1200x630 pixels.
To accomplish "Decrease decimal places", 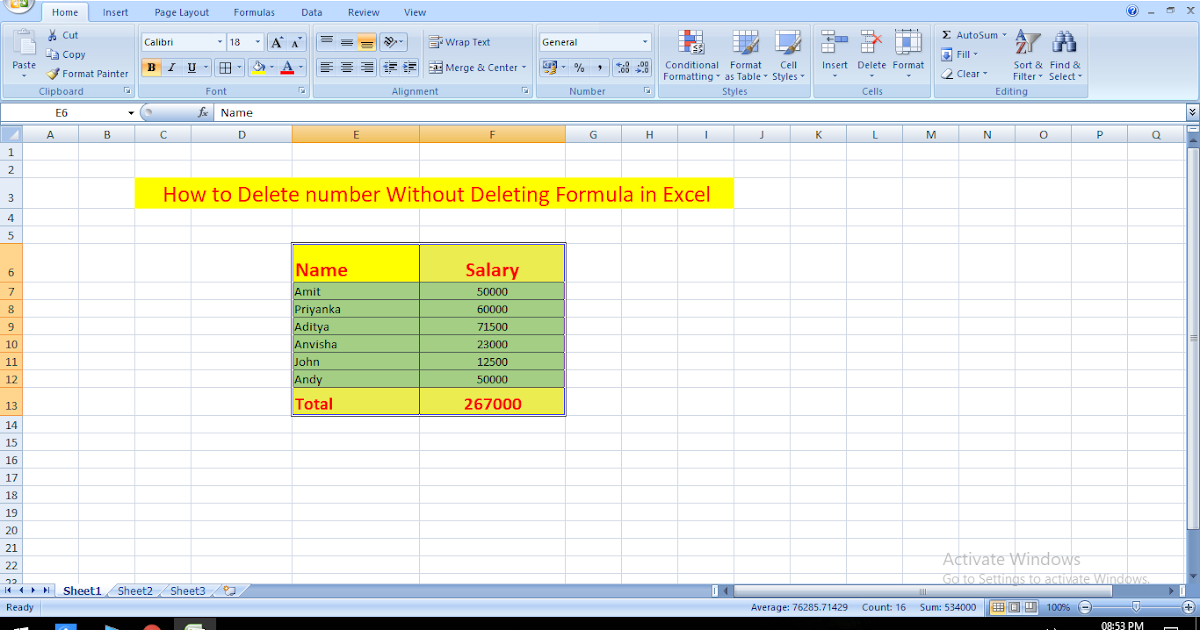I will [643, 67].
